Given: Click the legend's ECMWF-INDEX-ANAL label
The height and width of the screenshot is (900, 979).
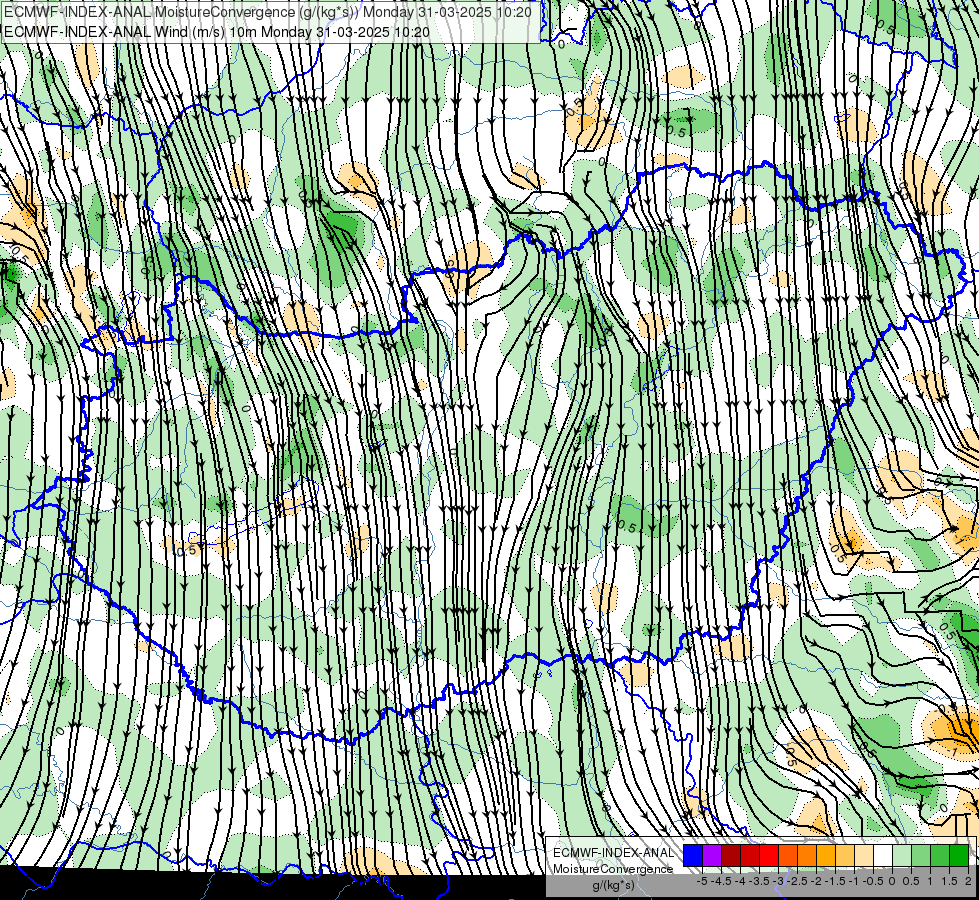Looking at the screenshot, I should [613, 853].
